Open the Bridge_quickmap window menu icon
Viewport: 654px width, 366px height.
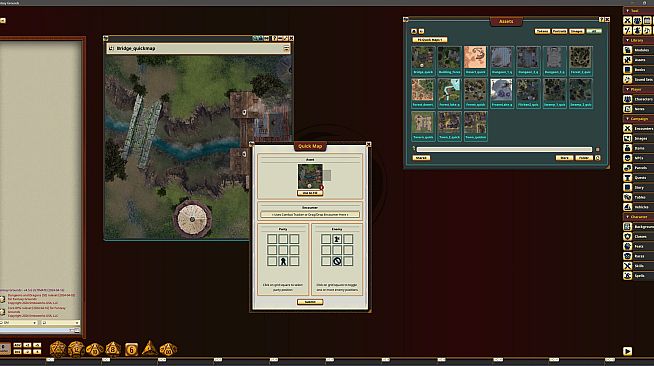coord(286,48)
